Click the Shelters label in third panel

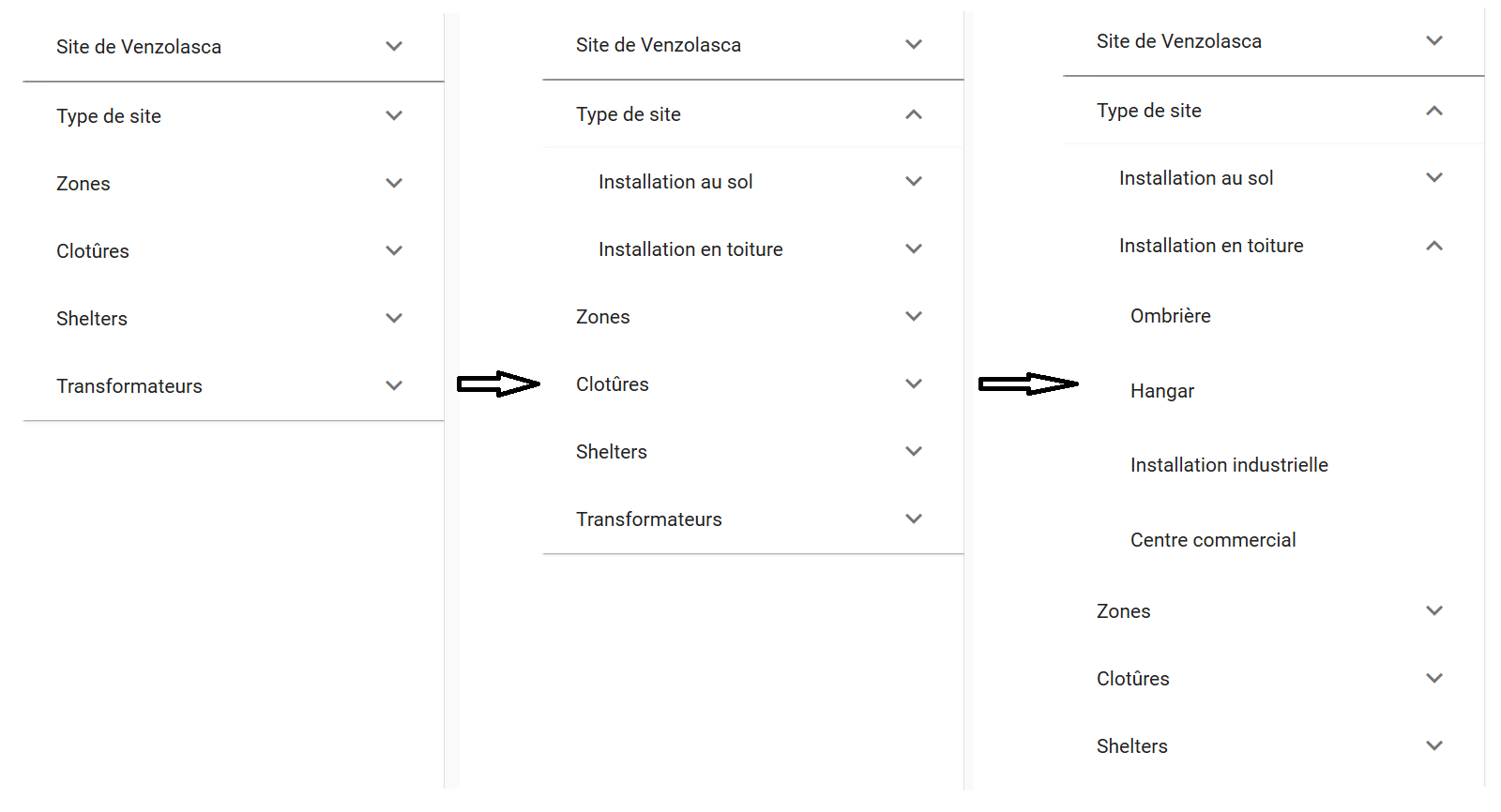(1131, 746)
